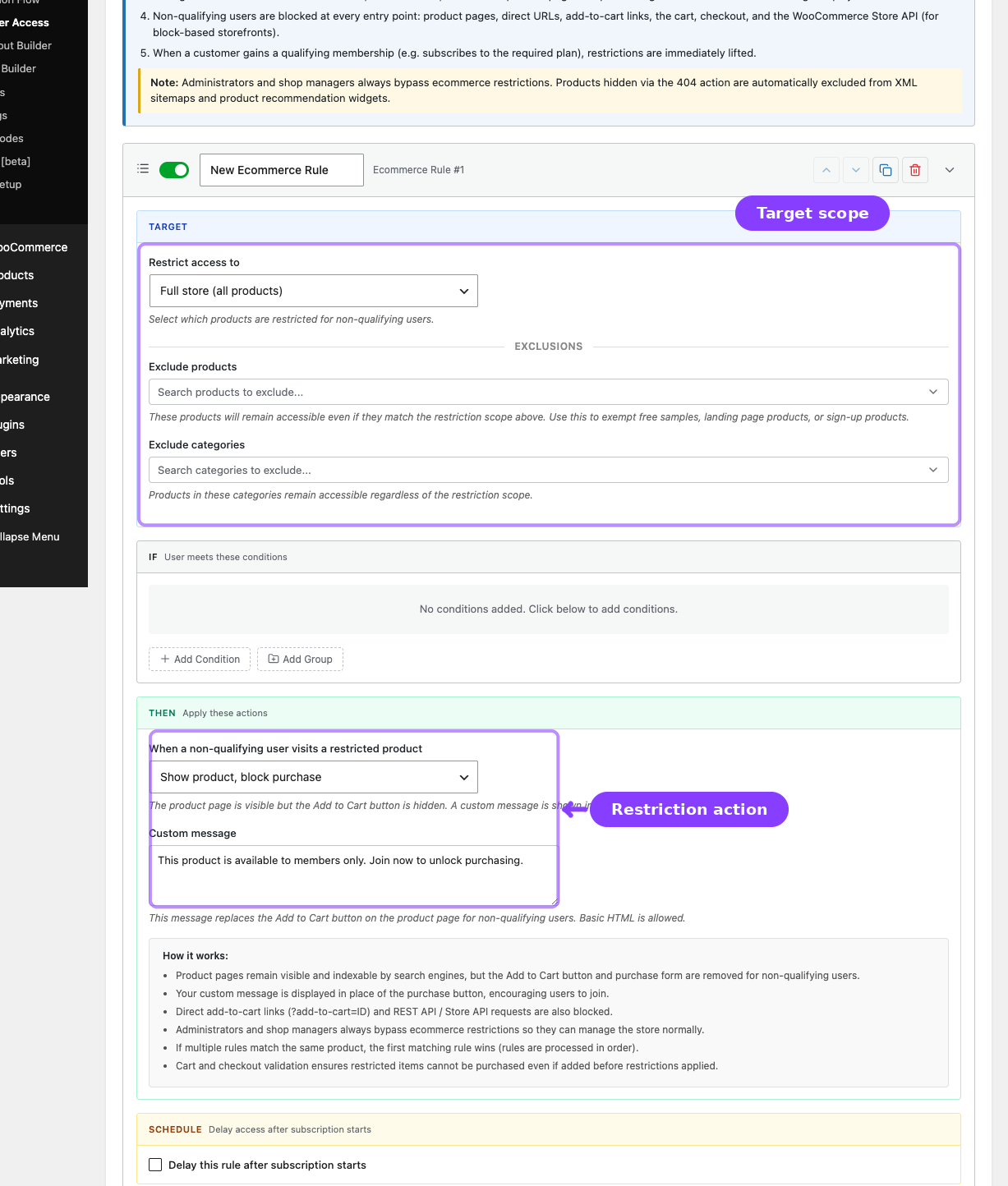
Task: Duplicate the ecommerce rule via copy icon
Action: (886, 170)
